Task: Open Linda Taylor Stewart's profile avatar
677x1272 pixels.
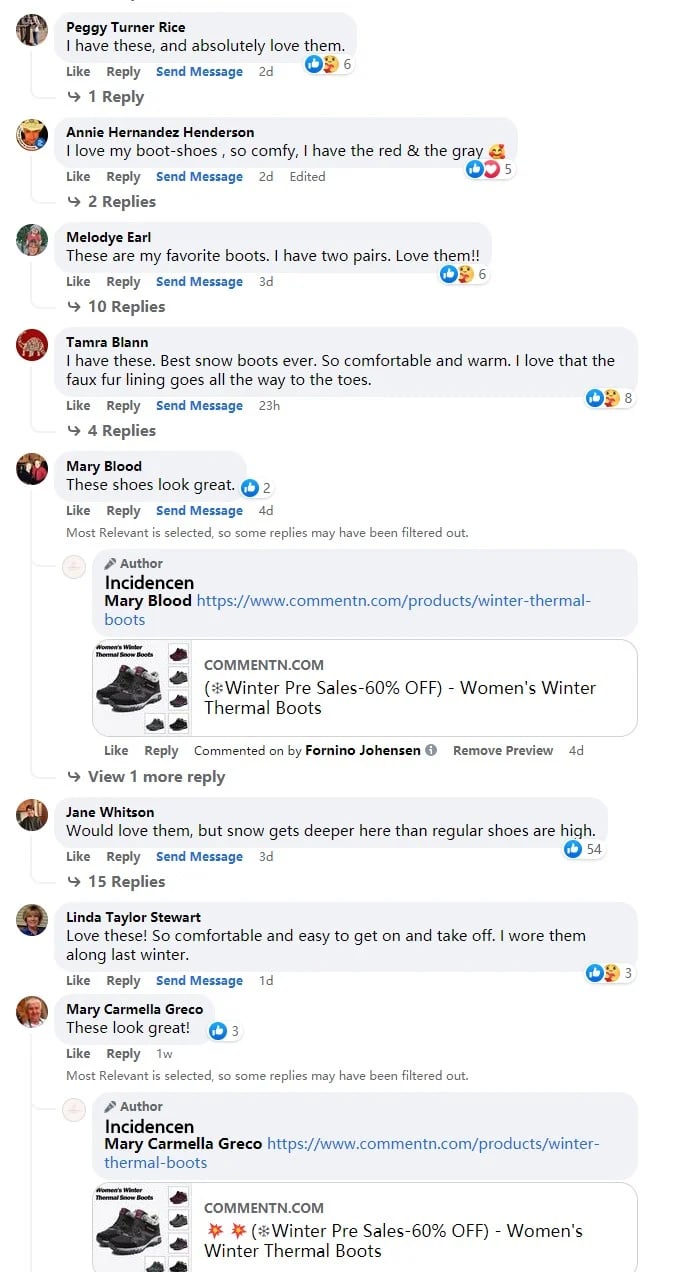Action: point(32,920)
